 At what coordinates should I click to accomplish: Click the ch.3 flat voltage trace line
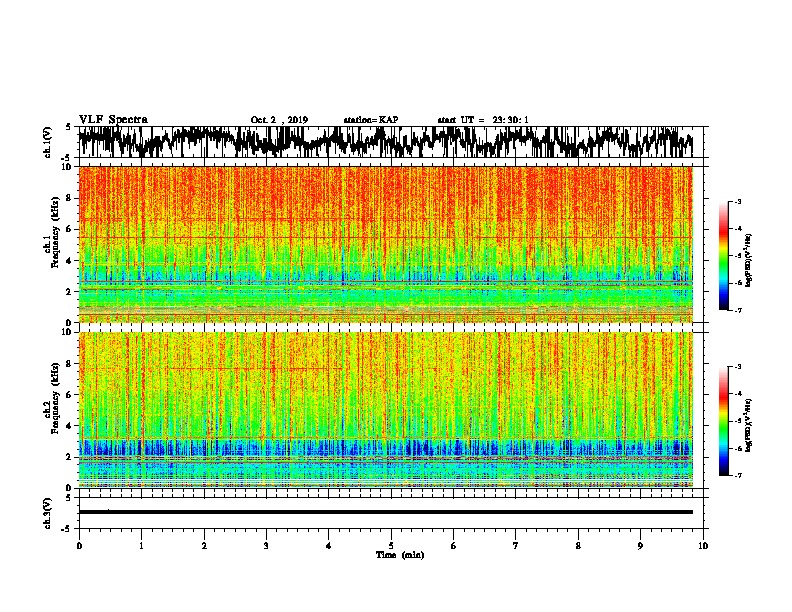(385, 512)
